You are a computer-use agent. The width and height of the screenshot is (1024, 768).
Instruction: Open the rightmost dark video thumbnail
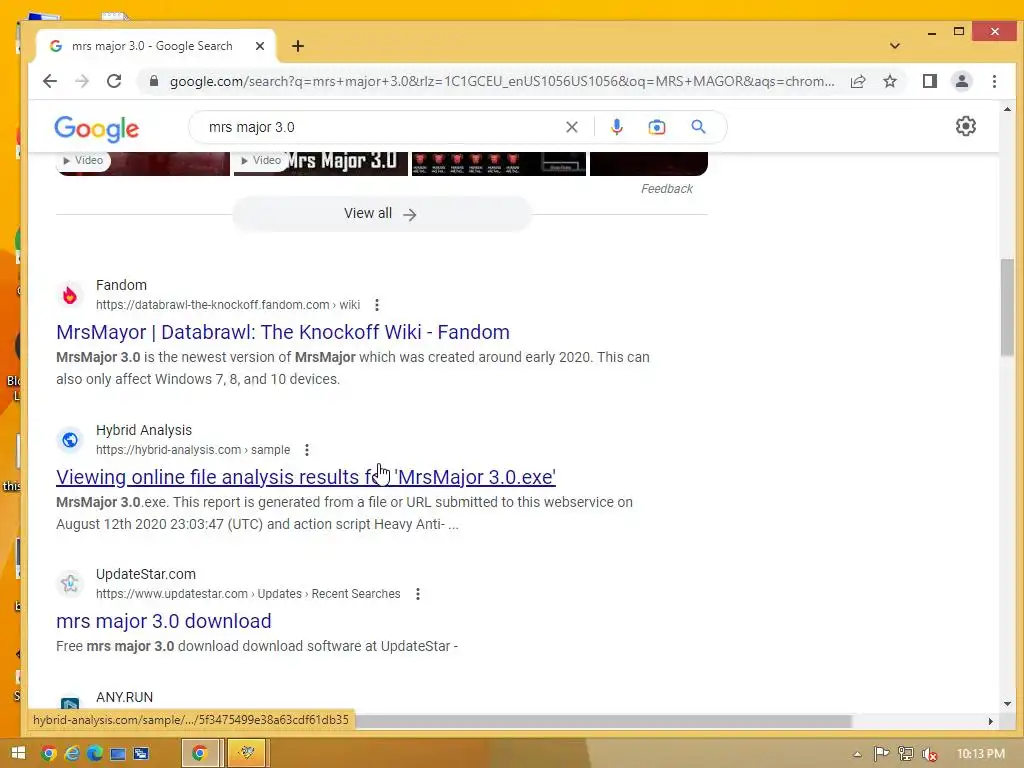(x=648, y=163)
